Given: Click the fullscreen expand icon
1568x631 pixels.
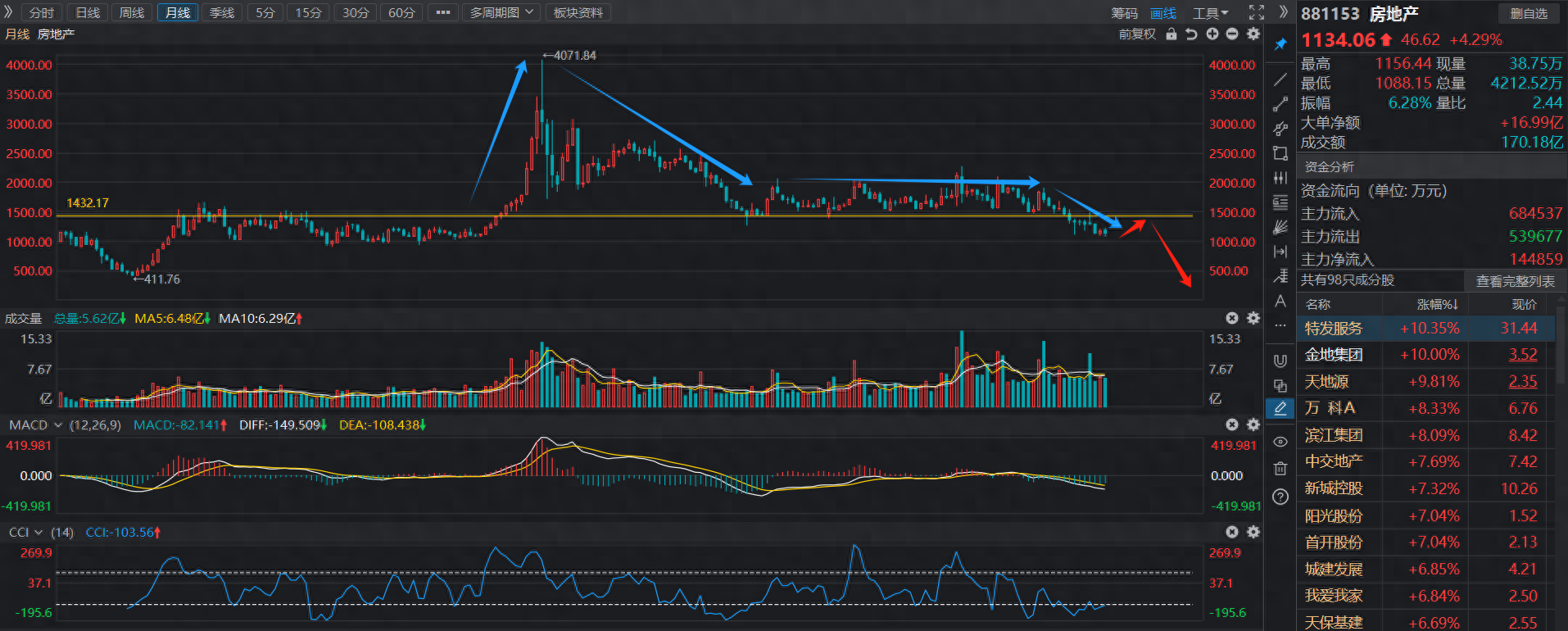Looking at the screenshot, I should click(1256, 12).
